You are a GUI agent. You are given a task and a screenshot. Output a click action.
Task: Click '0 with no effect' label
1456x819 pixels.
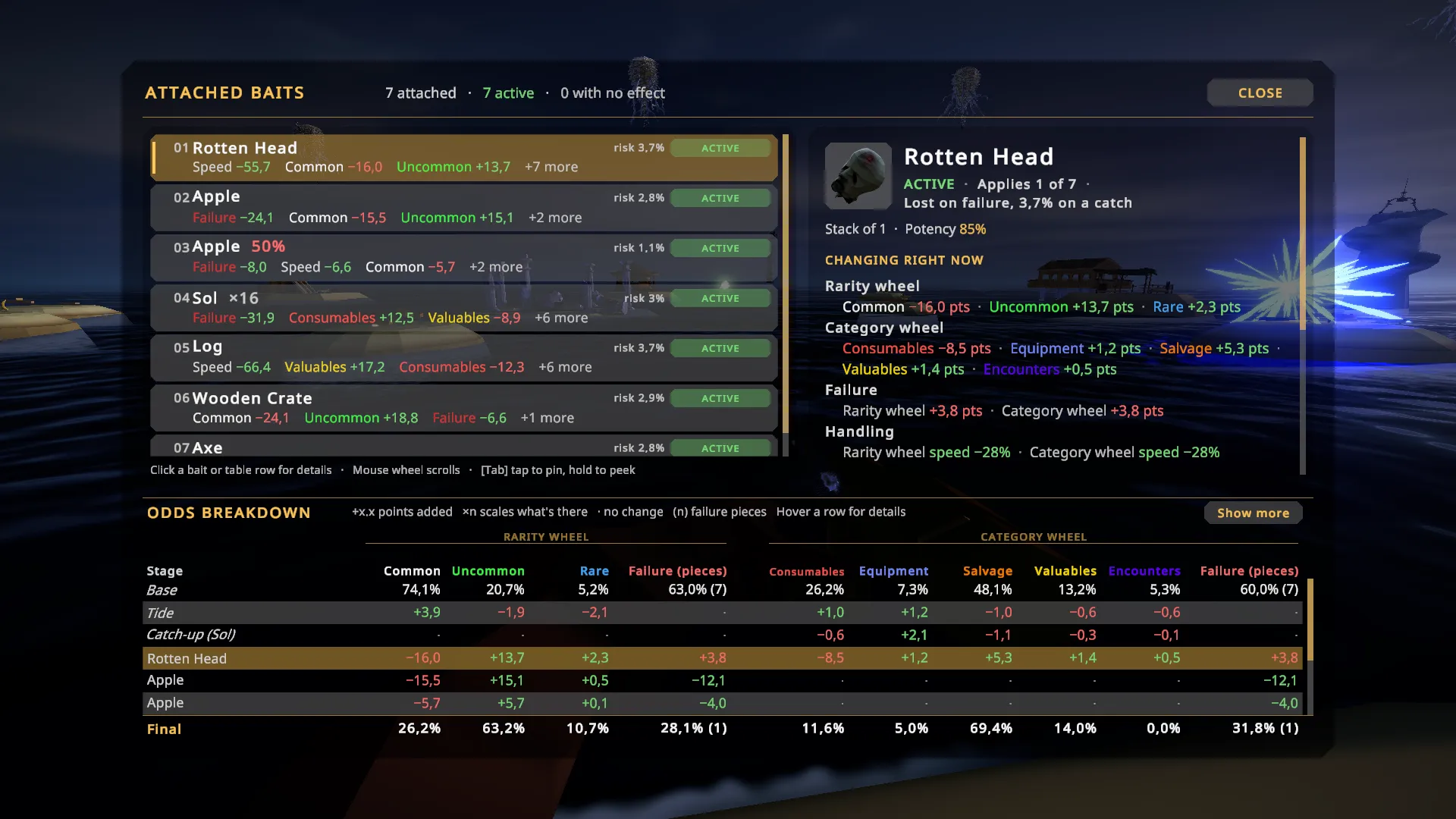612,93
